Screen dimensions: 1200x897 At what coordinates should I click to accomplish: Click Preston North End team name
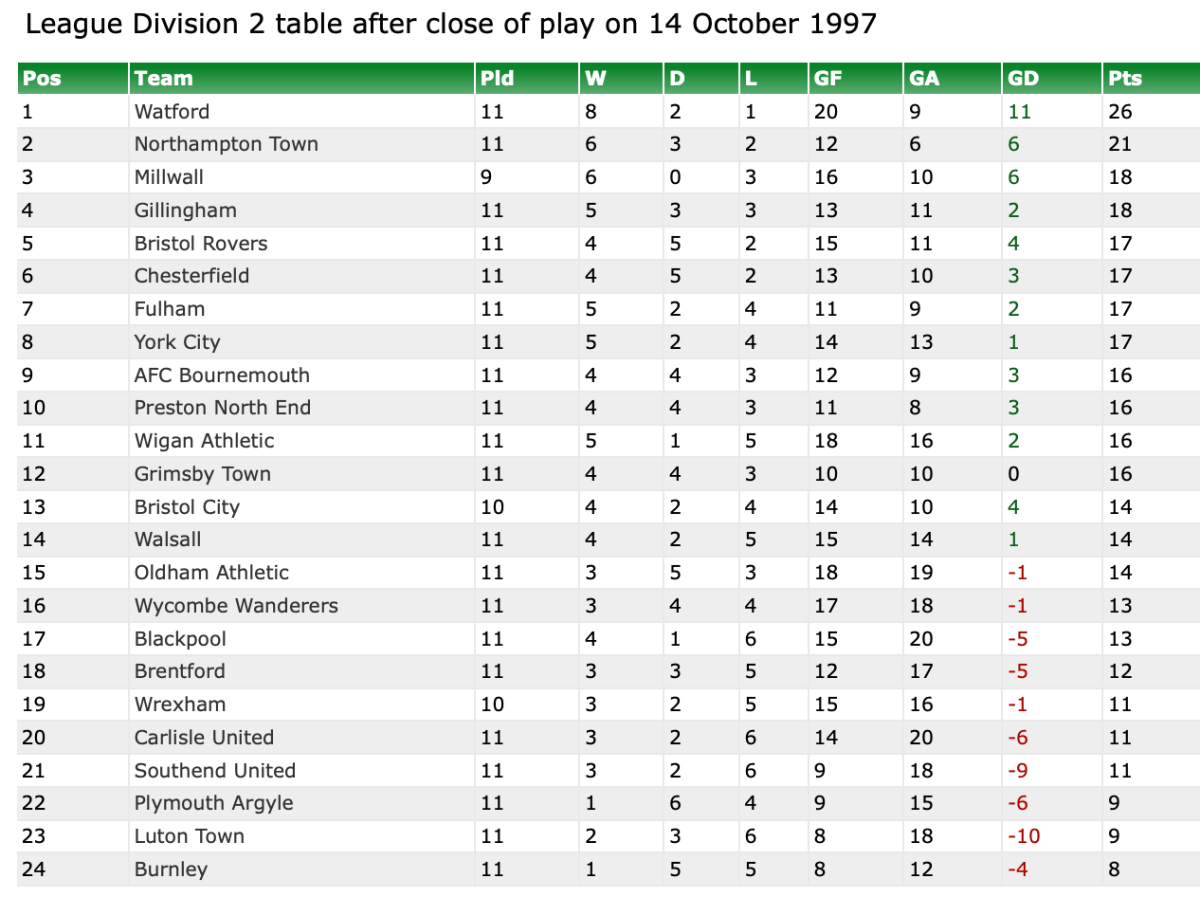coord(222,408)
